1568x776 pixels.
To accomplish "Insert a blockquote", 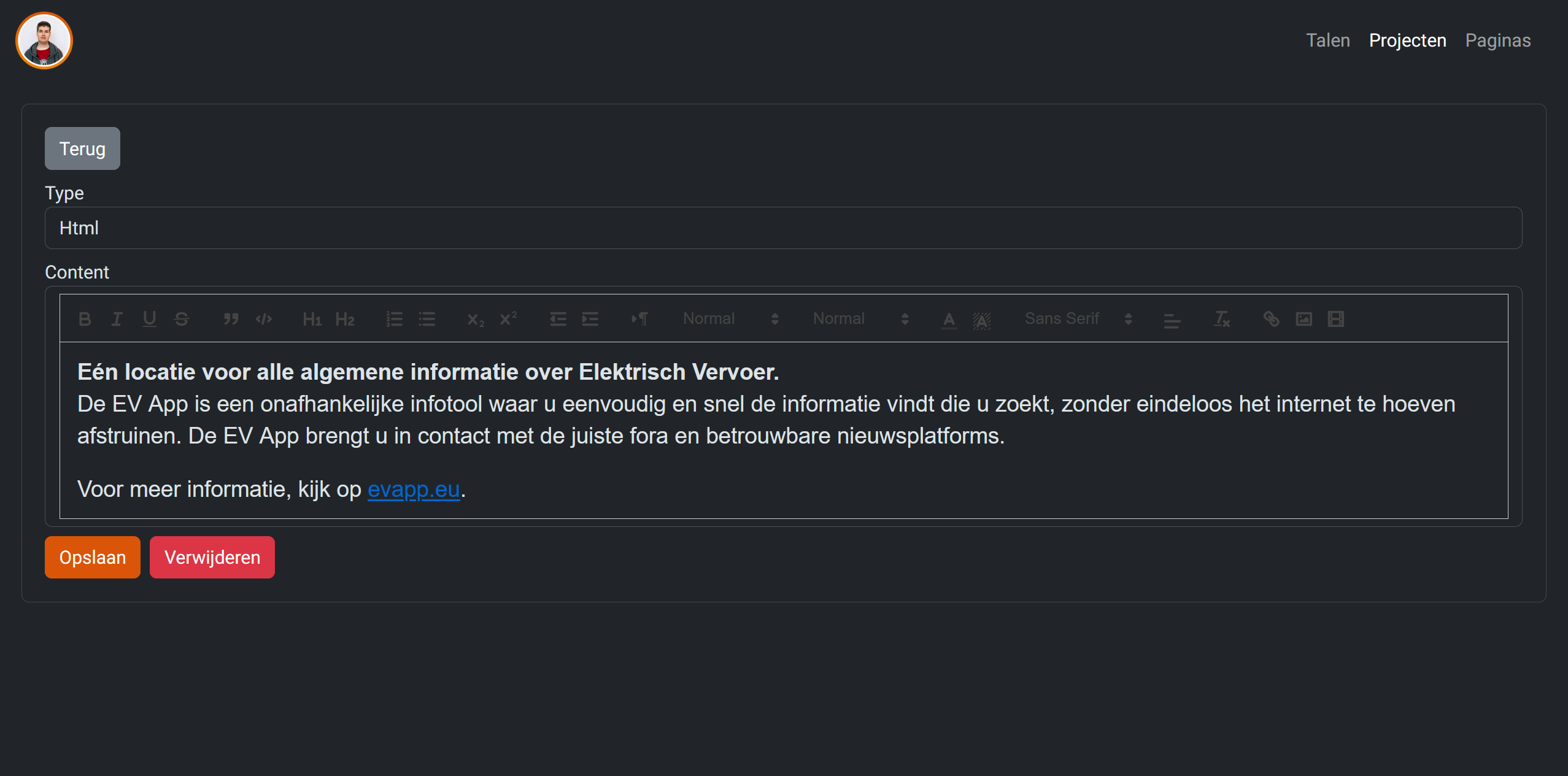I will tap(231, 319).
